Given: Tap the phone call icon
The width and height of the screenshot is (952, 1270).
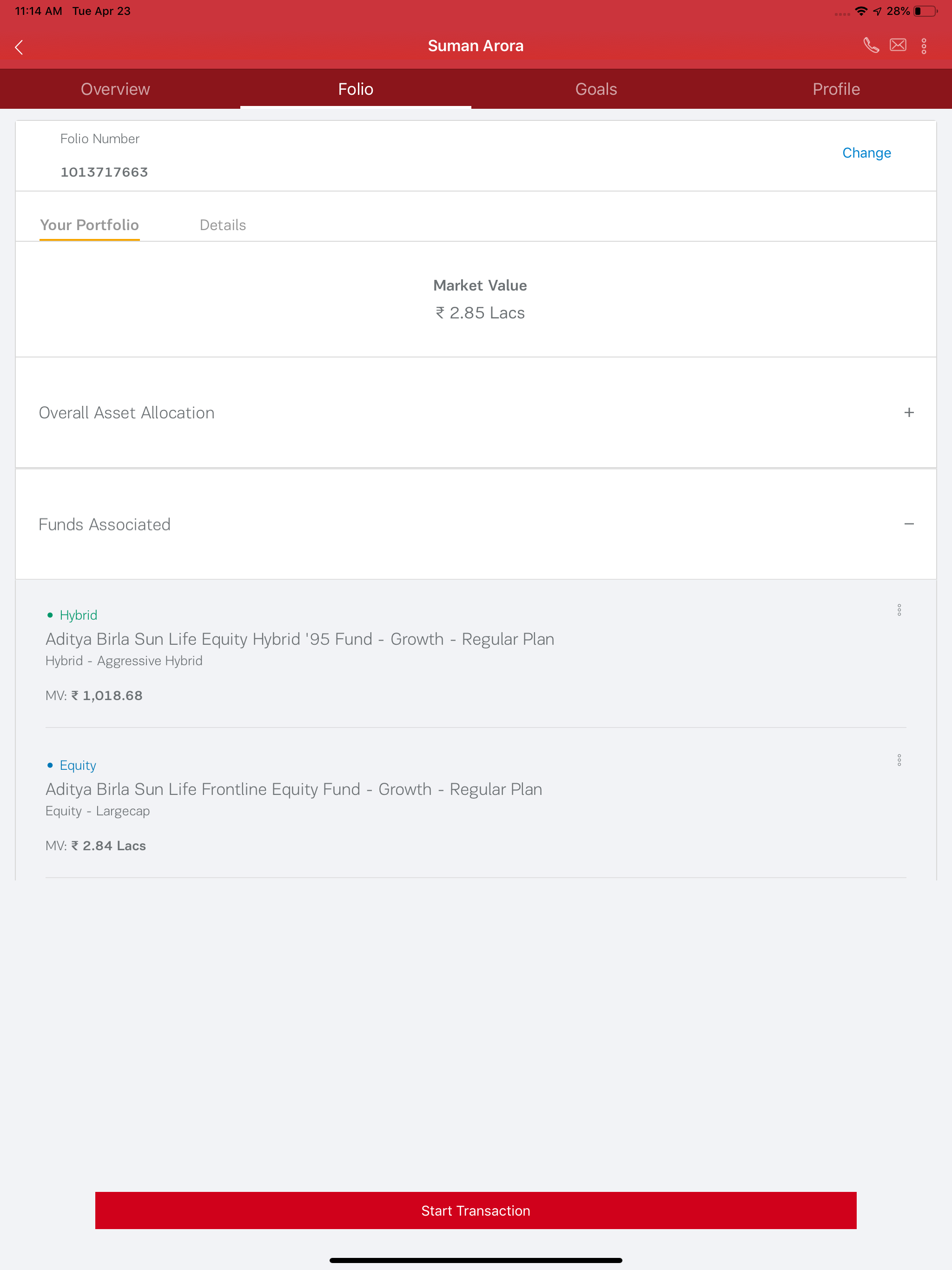Looking at the screenshot, I should click(871, 46).
